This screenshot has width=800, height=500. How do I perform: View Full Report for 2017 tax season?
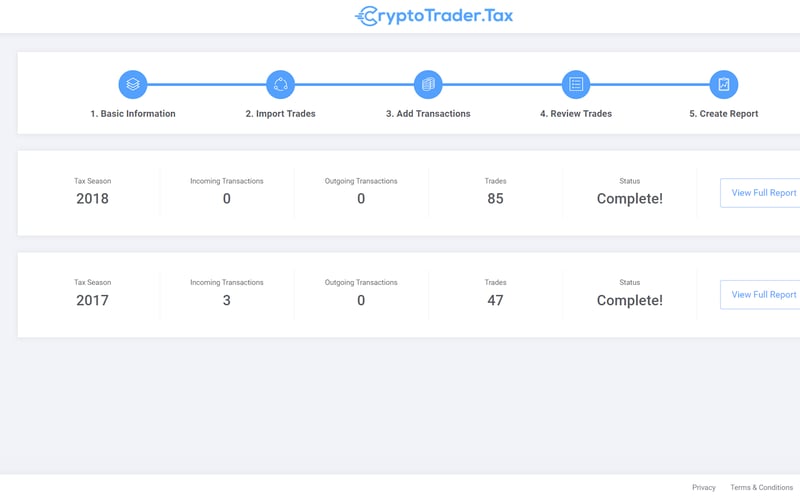point(760,294)
